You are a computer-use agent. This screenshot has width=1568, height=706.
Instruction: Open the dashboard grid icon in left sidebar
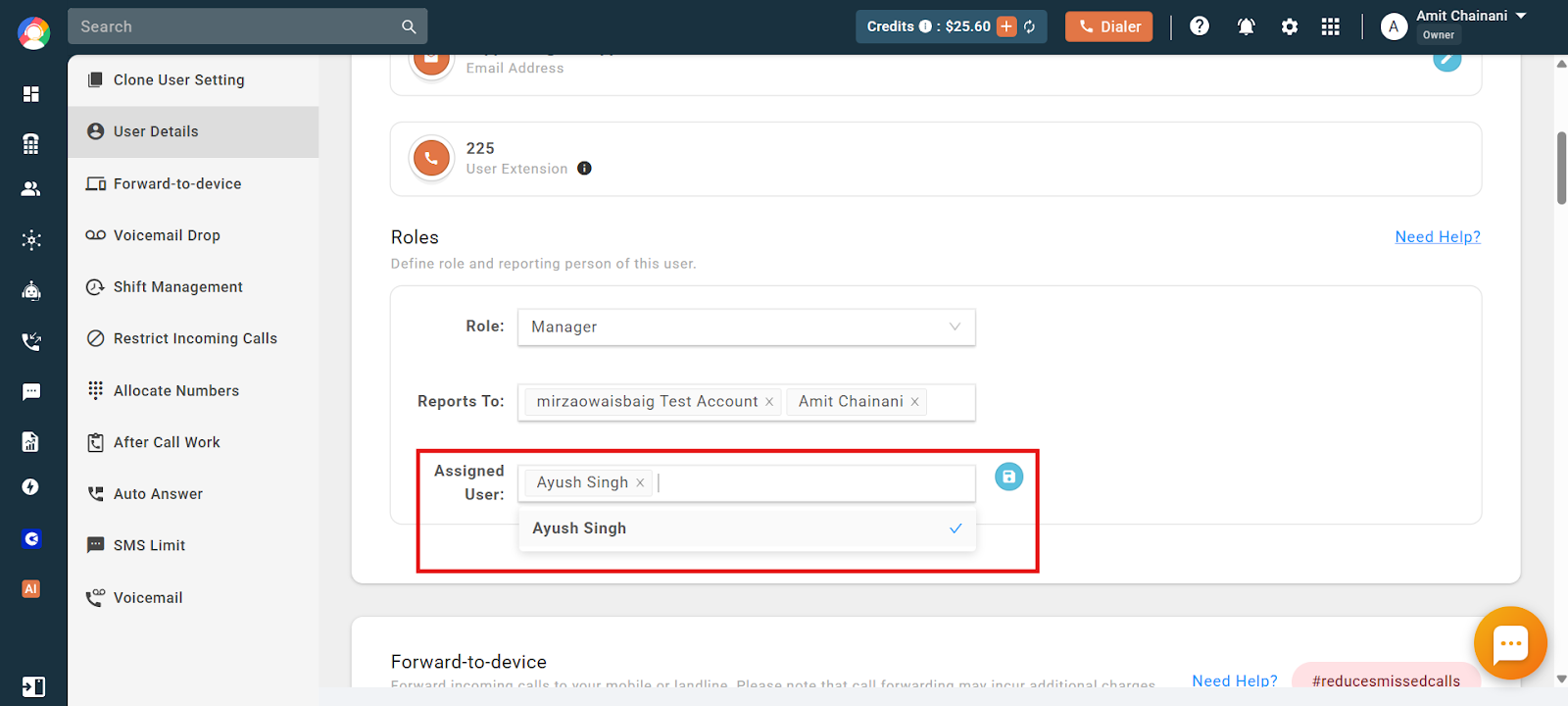[31, 94]
